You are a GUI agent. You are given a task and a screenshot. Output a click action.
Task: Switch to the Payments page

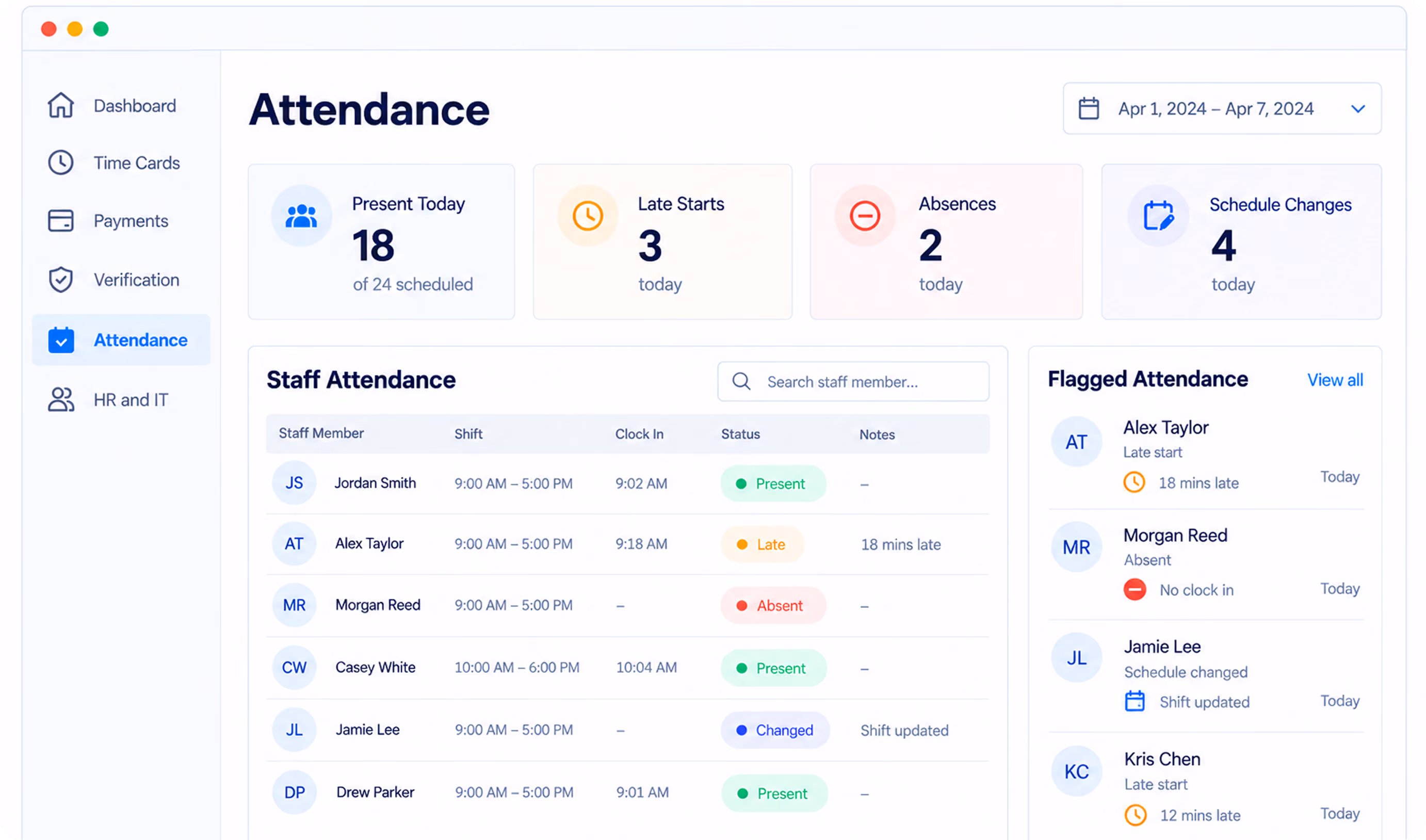[121, 221]
